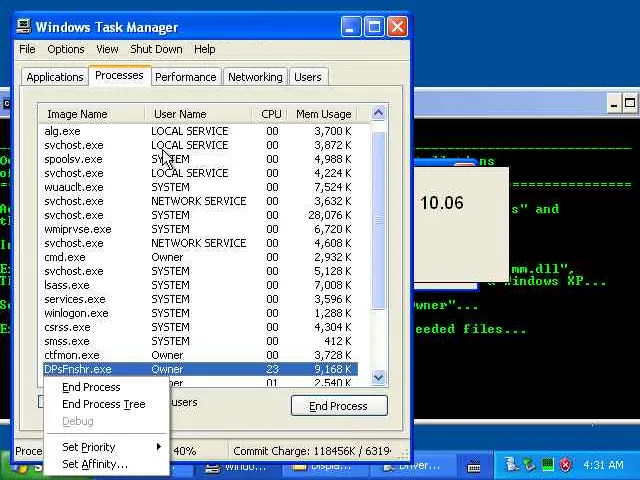The image size is (640, 480).
Task: Select the wmiprvse.exe process row
Action: pos(200,229)
